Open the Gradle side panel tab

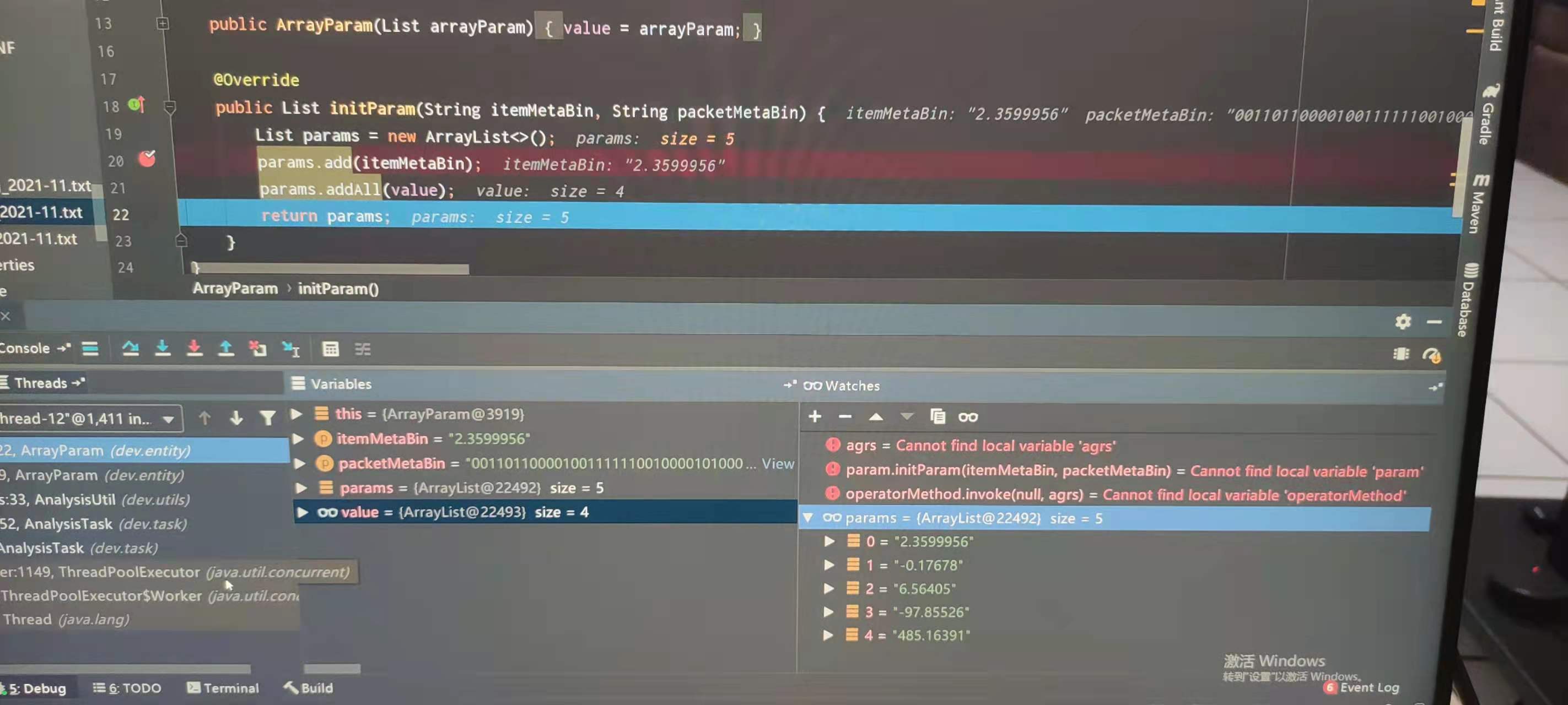(x=1488, y=115)
